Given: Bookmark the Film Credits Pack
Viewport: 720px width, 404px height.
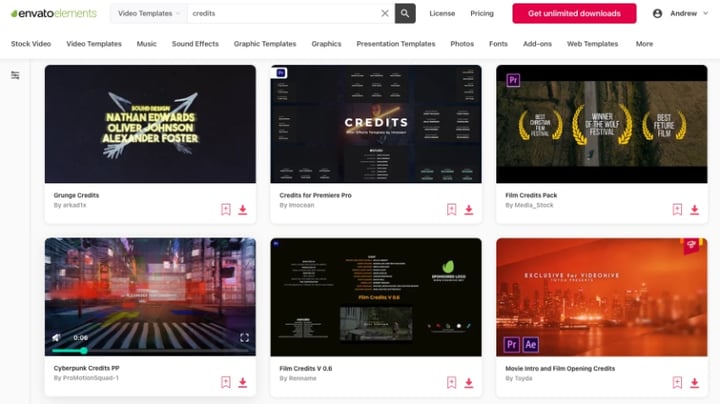Looking at the screenshot, I should click(677, 209).
